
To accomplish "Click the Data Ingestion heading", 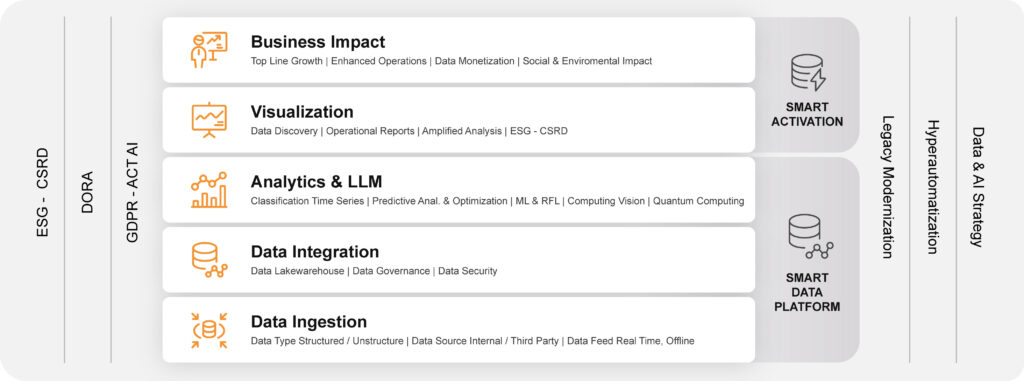I will coord(309,322).
